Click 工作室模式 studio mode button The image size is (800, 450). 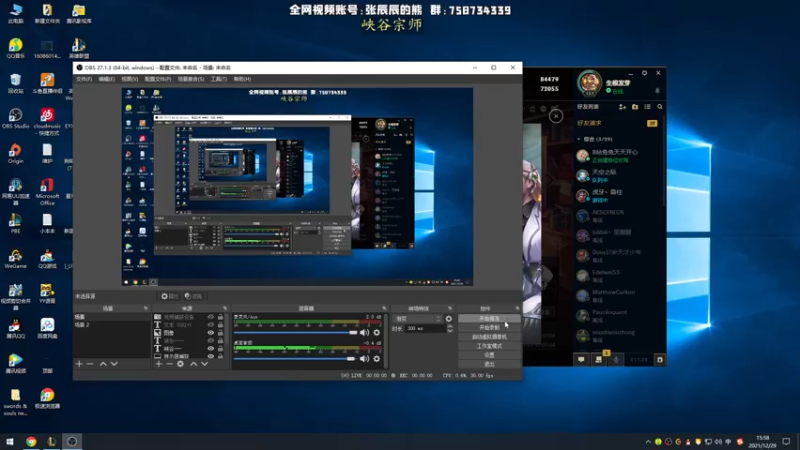point(489,346)
